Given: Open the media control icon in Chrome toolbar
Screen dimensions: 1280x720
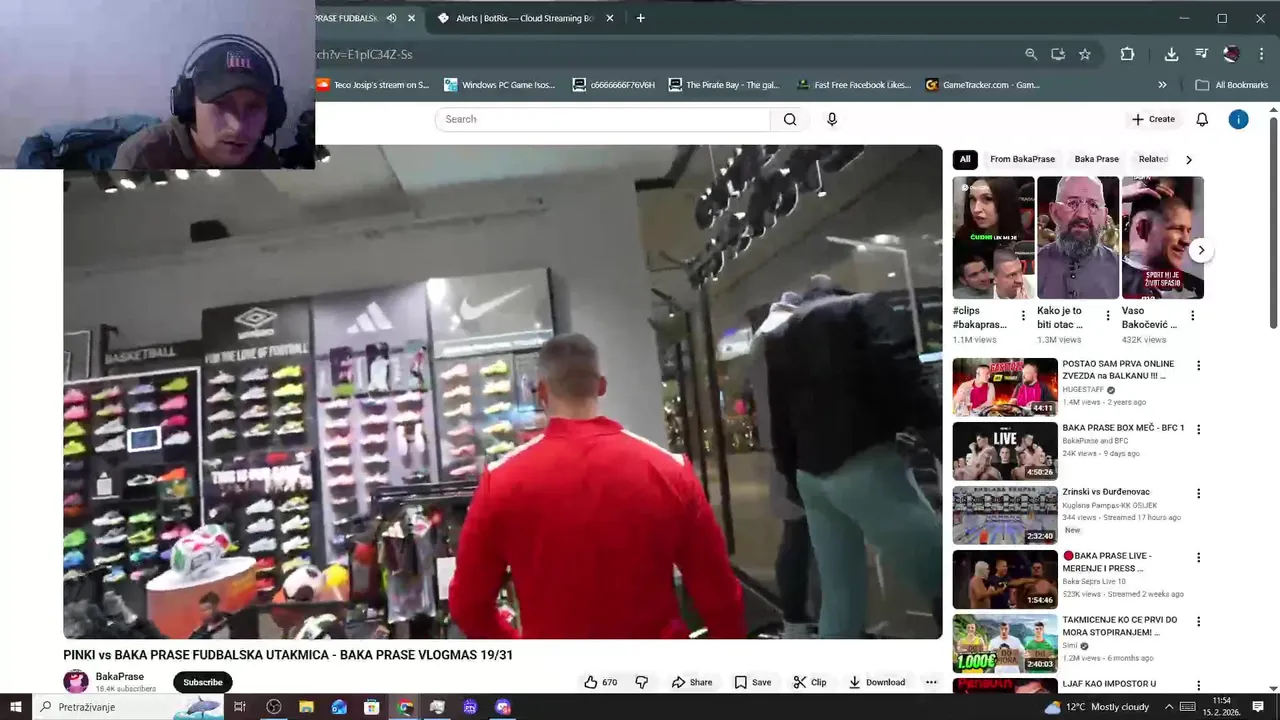Looking at the screenshot, I should coord(1201,54).
